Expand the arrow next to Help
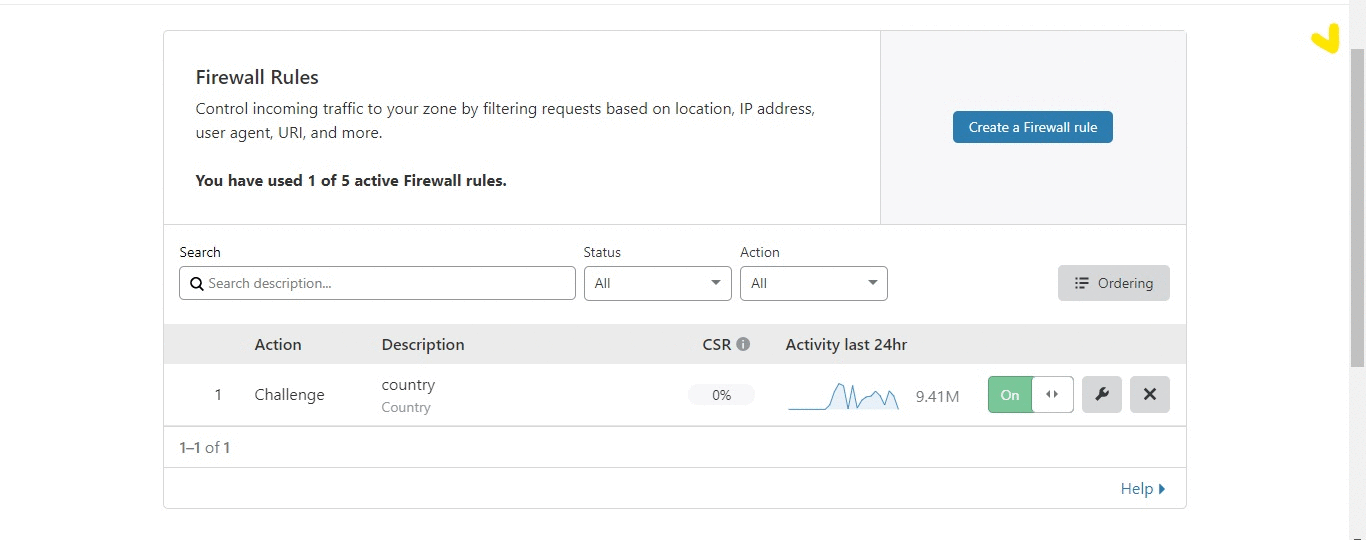 coord(1162,489)
